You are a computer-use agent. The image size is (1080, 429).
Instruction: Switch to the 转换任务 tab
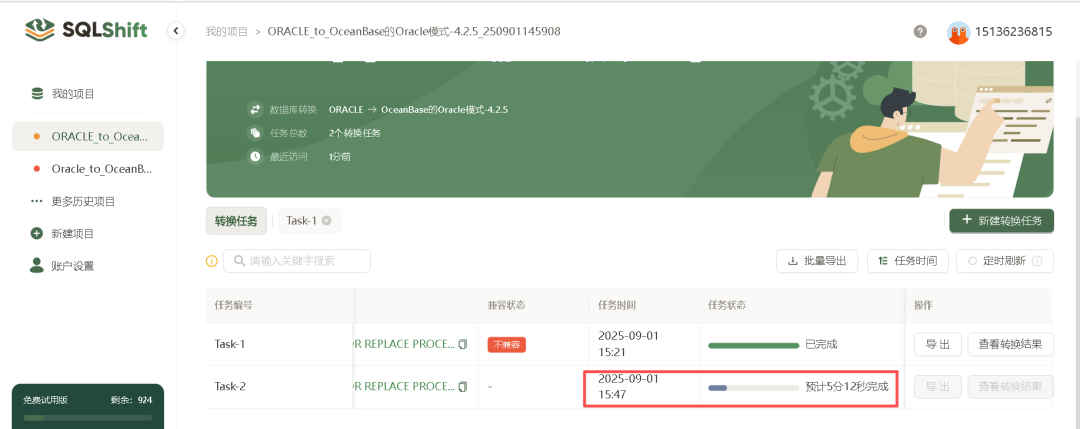click(236, 221)
